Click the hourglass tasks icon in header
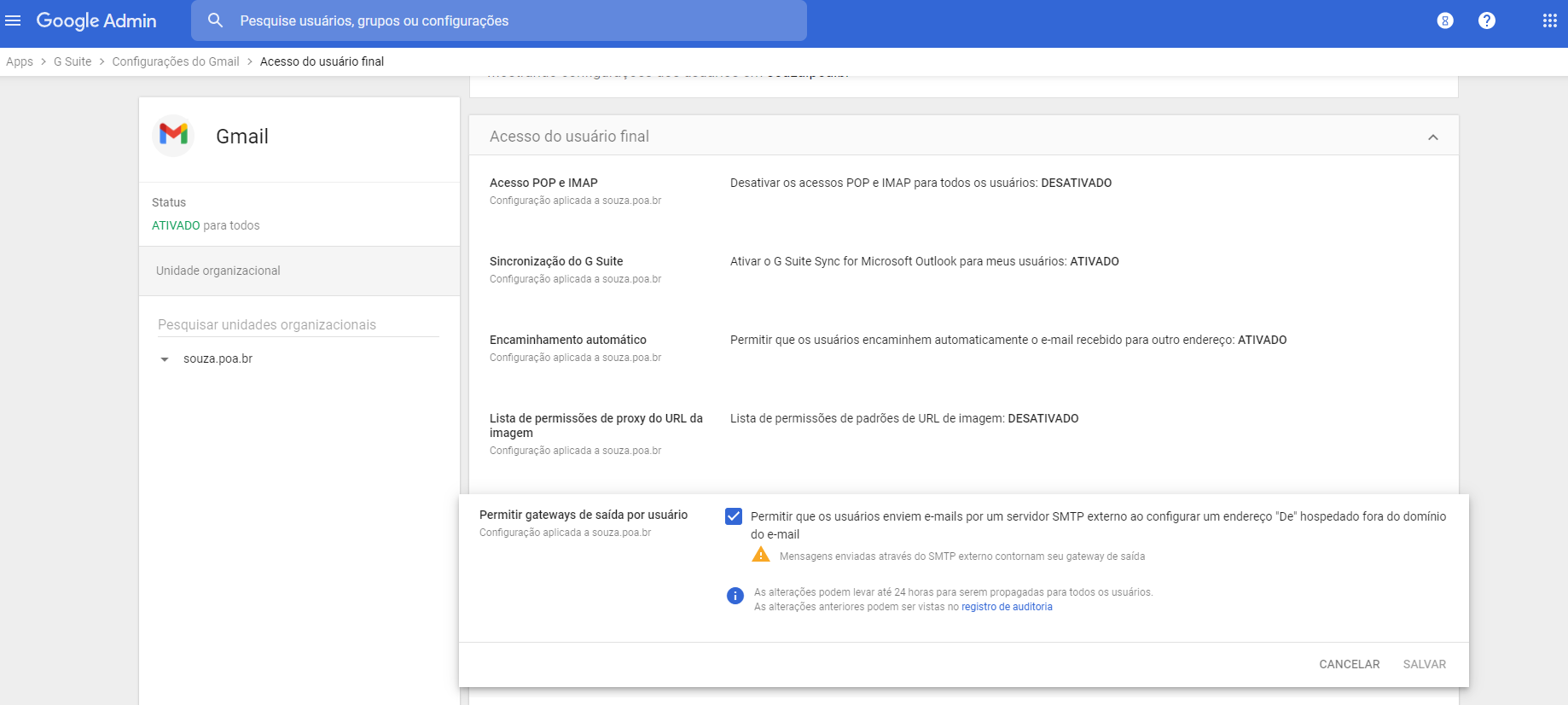 click(1444, 20)
